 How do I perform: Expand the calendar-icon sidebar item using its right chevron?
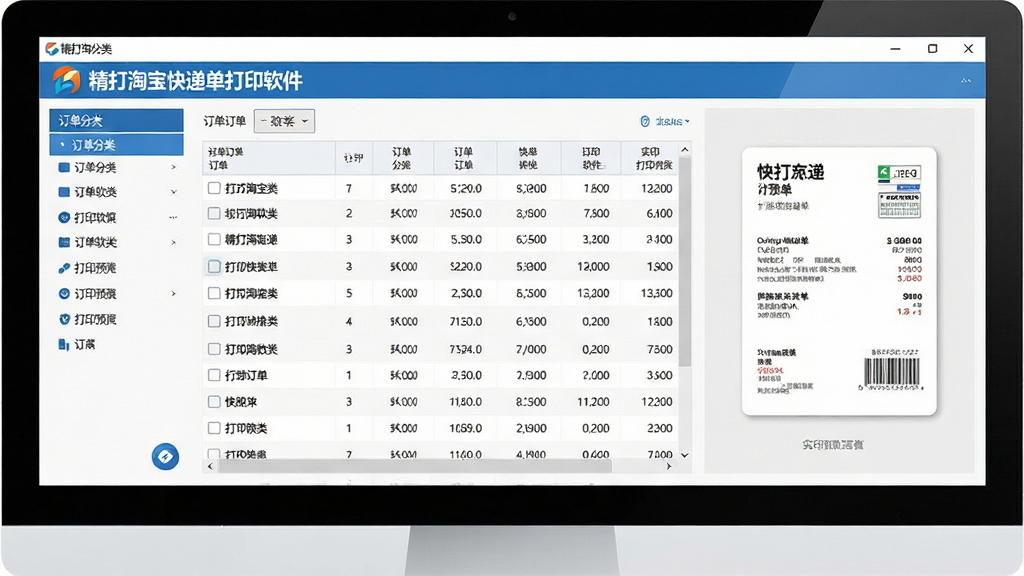click(x=173, y=242)
